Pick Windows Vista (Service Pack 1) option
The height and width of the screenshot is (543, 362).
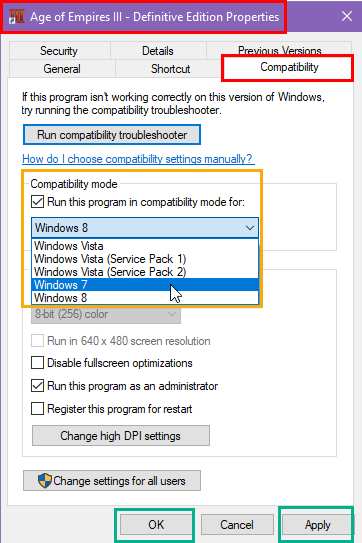[145, 259]
